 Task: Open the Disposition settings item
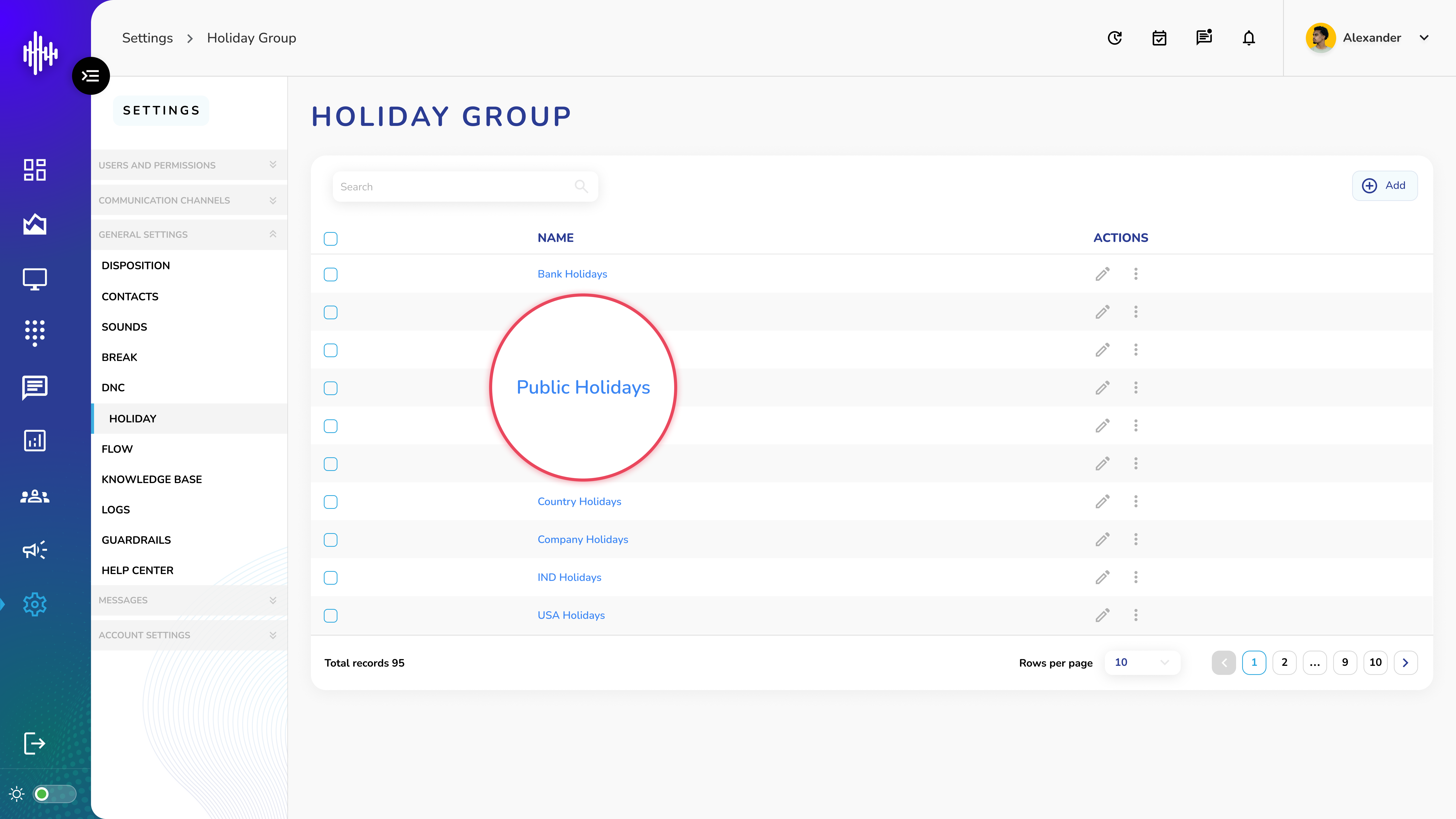pos(136,266)
